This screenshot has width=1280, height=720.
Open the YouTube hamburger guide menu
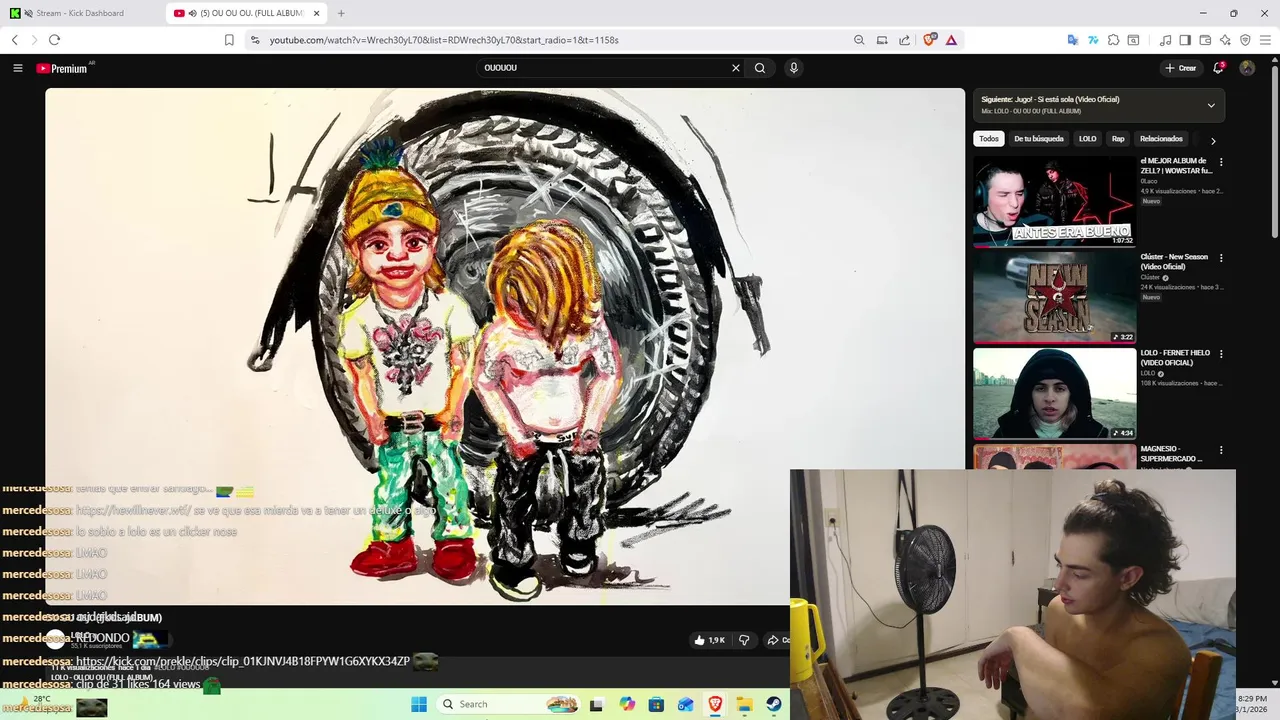17,68
